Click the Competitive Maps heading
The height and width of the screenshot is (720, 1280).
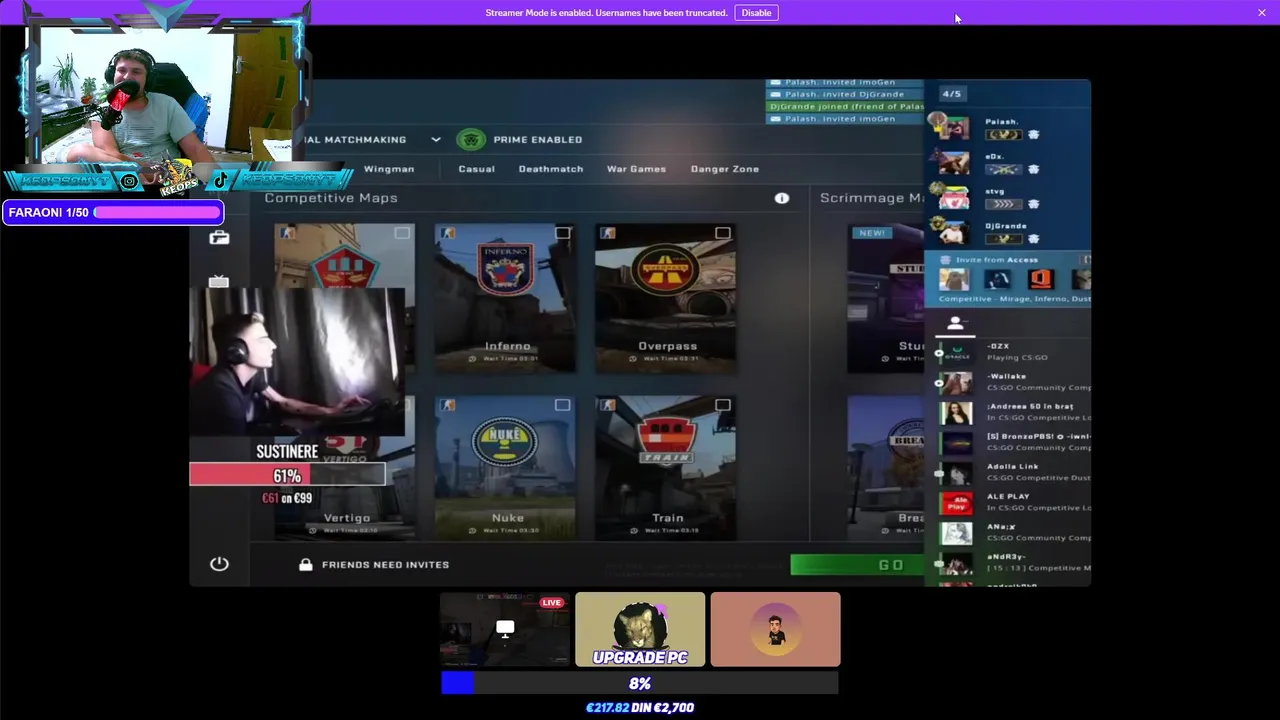coord(331,198)
